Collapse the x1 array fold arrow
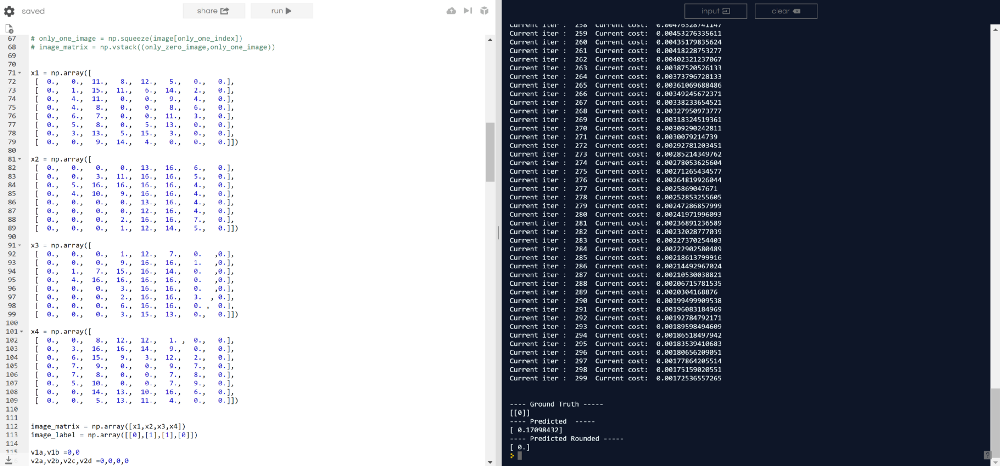The height and width of the screenshot is (466, 1000). pyautogui.click(x=20, y=73)
